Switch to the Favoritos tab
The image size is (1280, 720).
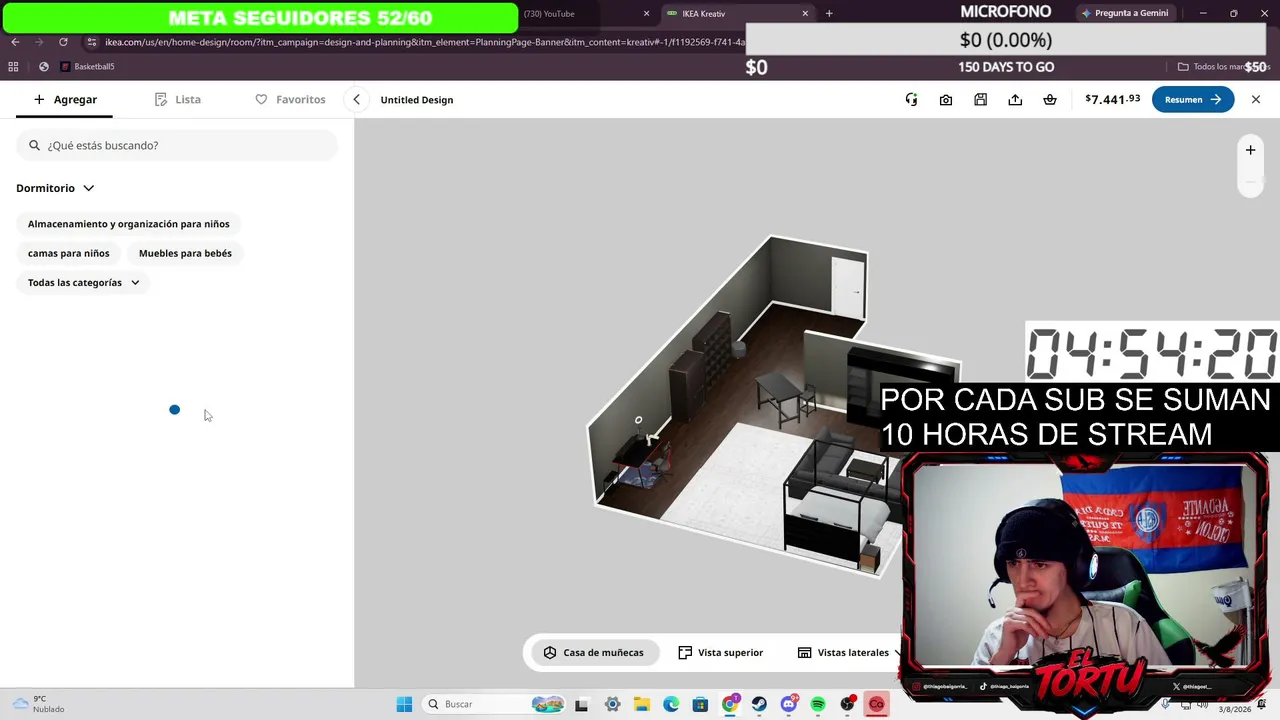(290, 100)
